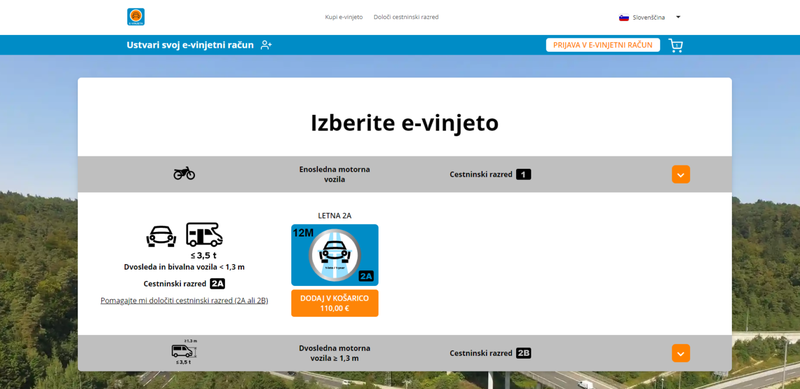
Task: Expand the Dvosledna motorna vozila ≥ 1,3 m section
Action: [x=681, y=353]
